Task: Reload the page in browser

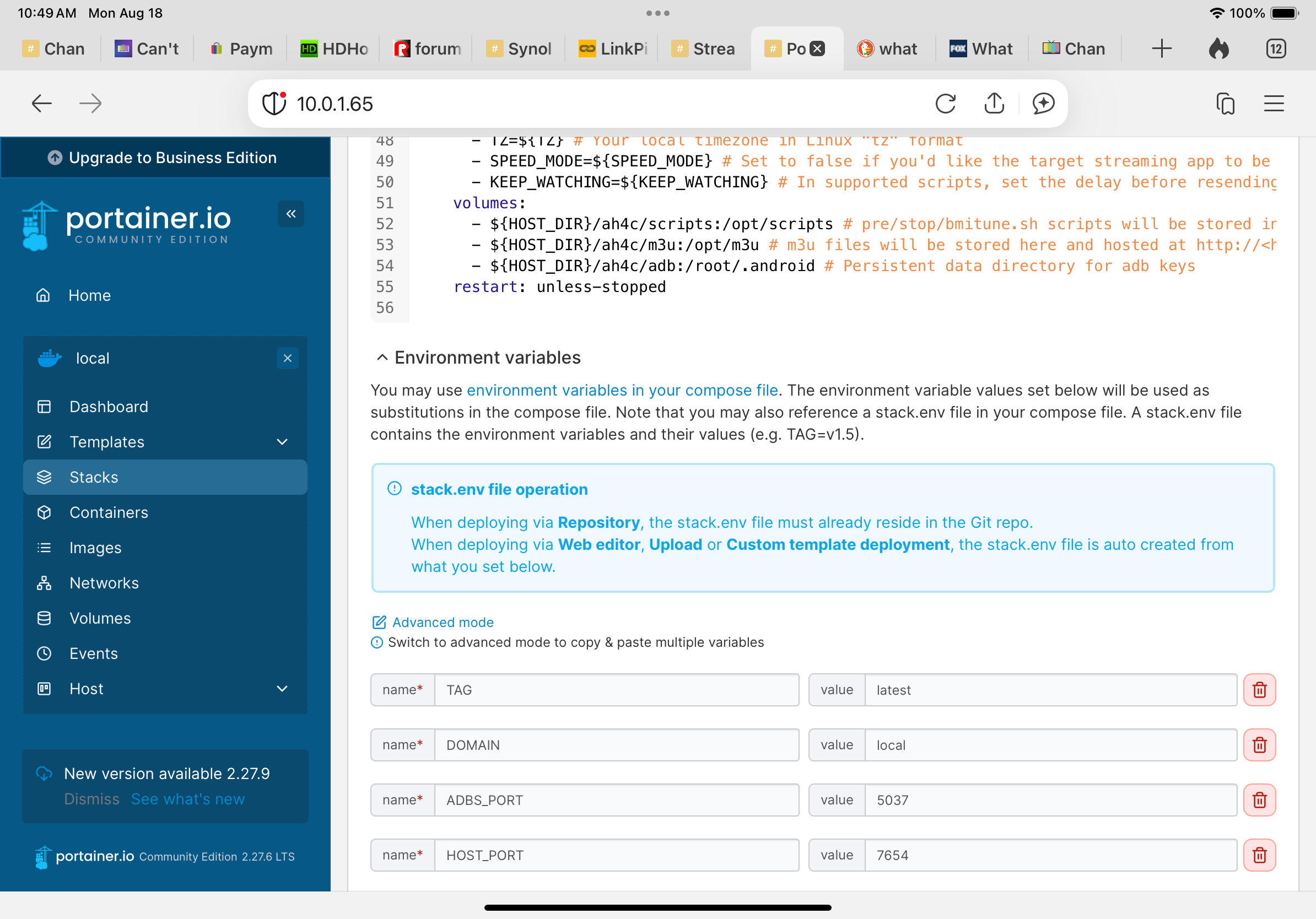Action: click(x=945, y=104)
